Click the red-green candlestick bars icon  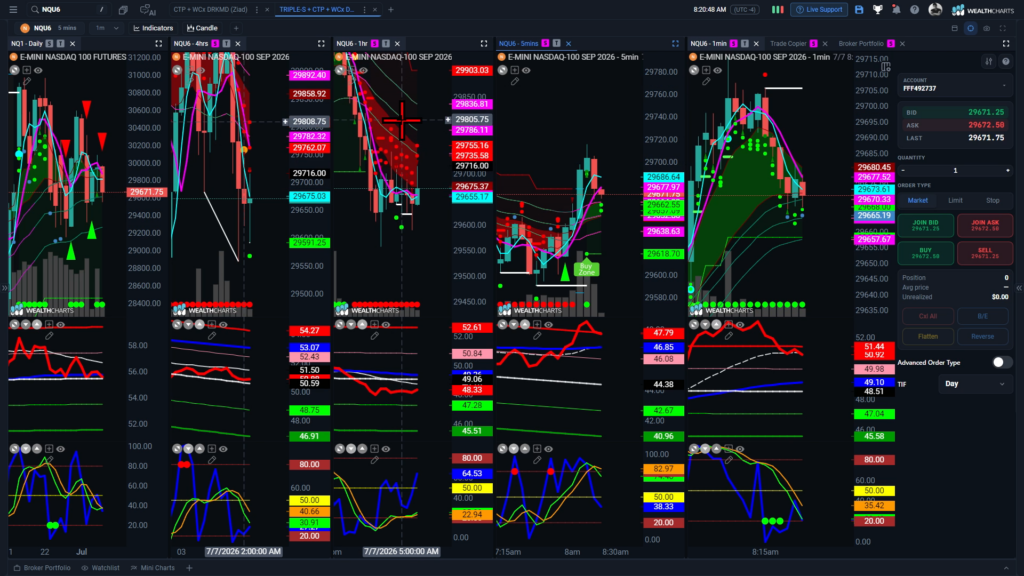pyautogui.click(x=777, y=10)
